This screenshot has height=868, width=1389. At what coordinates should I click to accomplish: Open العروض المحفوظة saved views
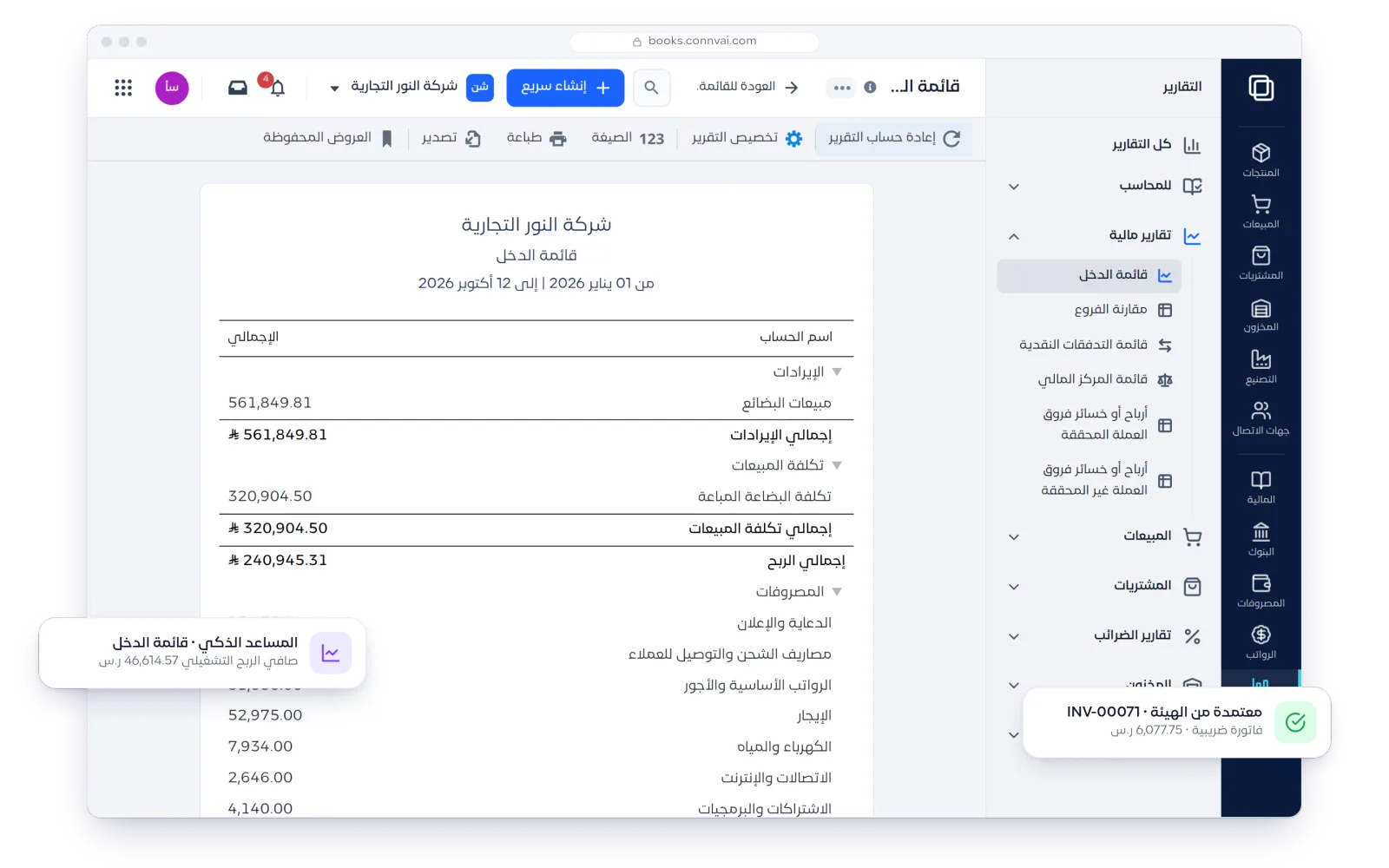pos(327,138)
